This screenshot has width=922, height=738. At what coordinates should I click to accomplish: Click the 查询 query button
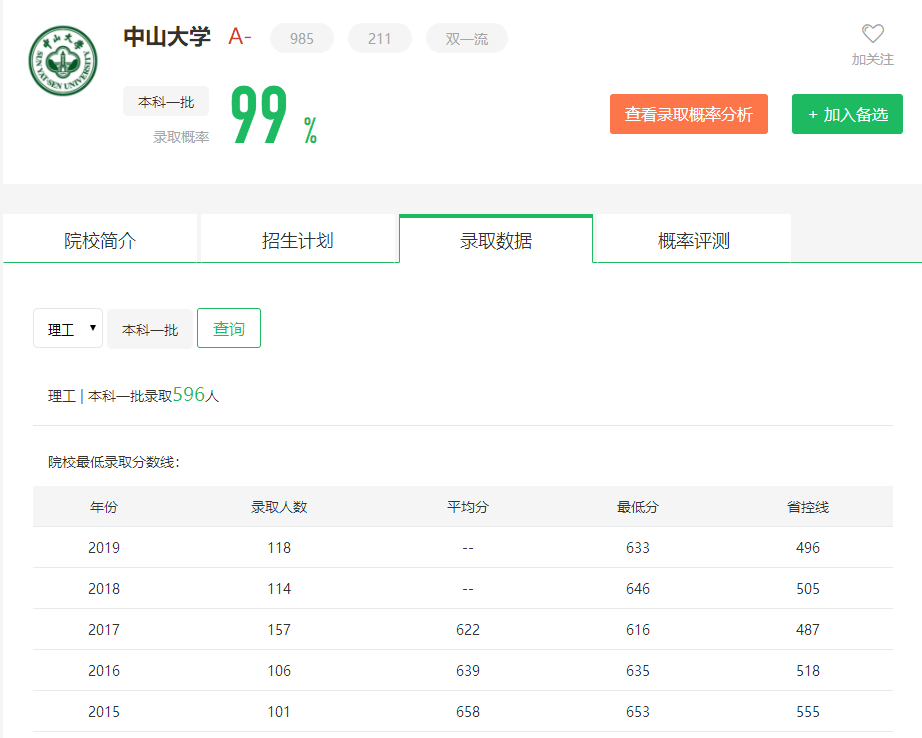click(x=229, y=328)
